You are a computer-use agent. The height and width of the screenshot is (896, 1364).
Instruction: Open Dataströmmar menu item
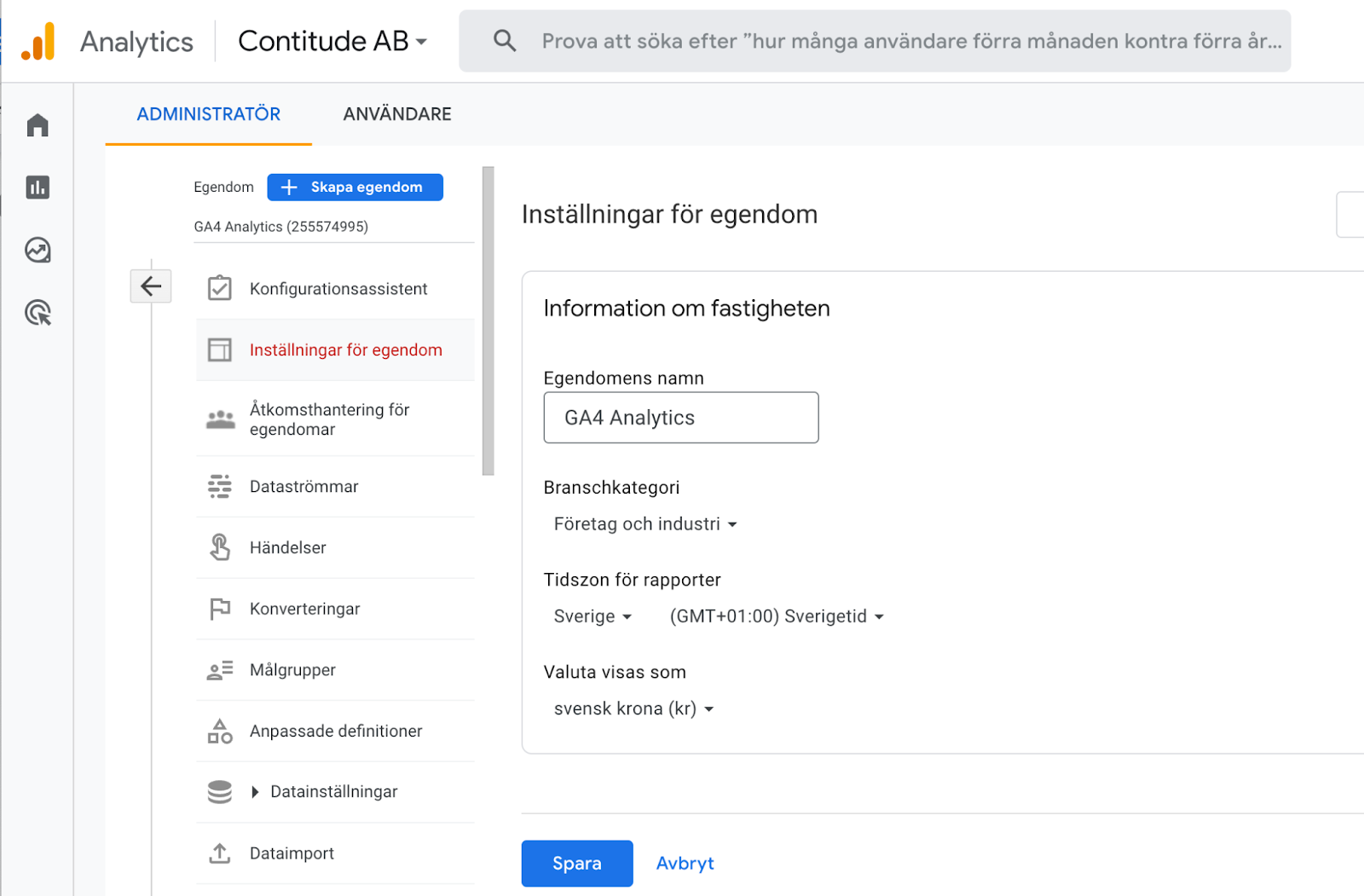[x=335, y=487]
